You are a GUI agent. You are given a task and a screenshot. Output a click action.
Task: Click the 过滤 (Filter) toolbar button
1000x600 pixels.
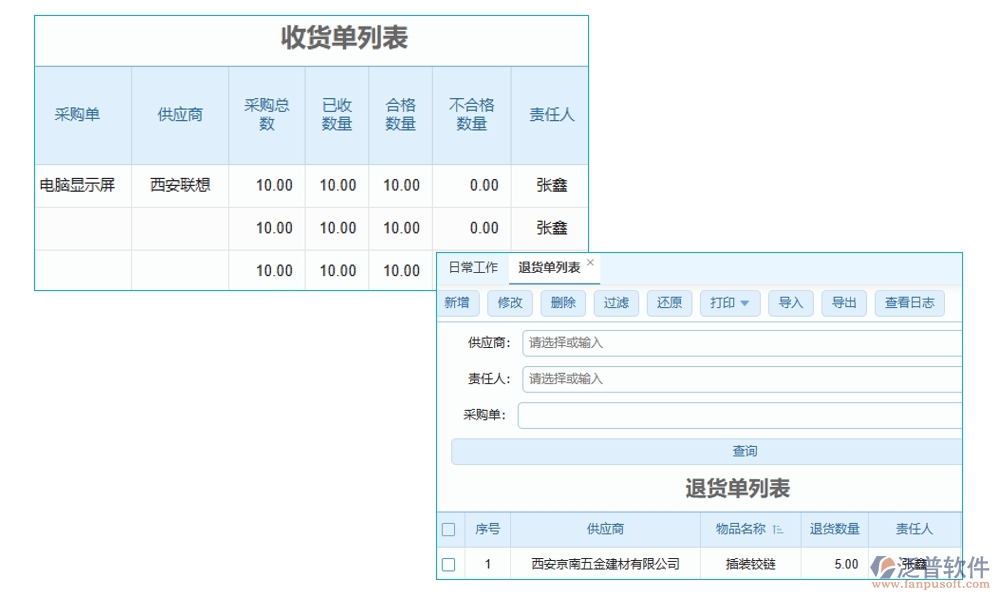click(616, 303)
